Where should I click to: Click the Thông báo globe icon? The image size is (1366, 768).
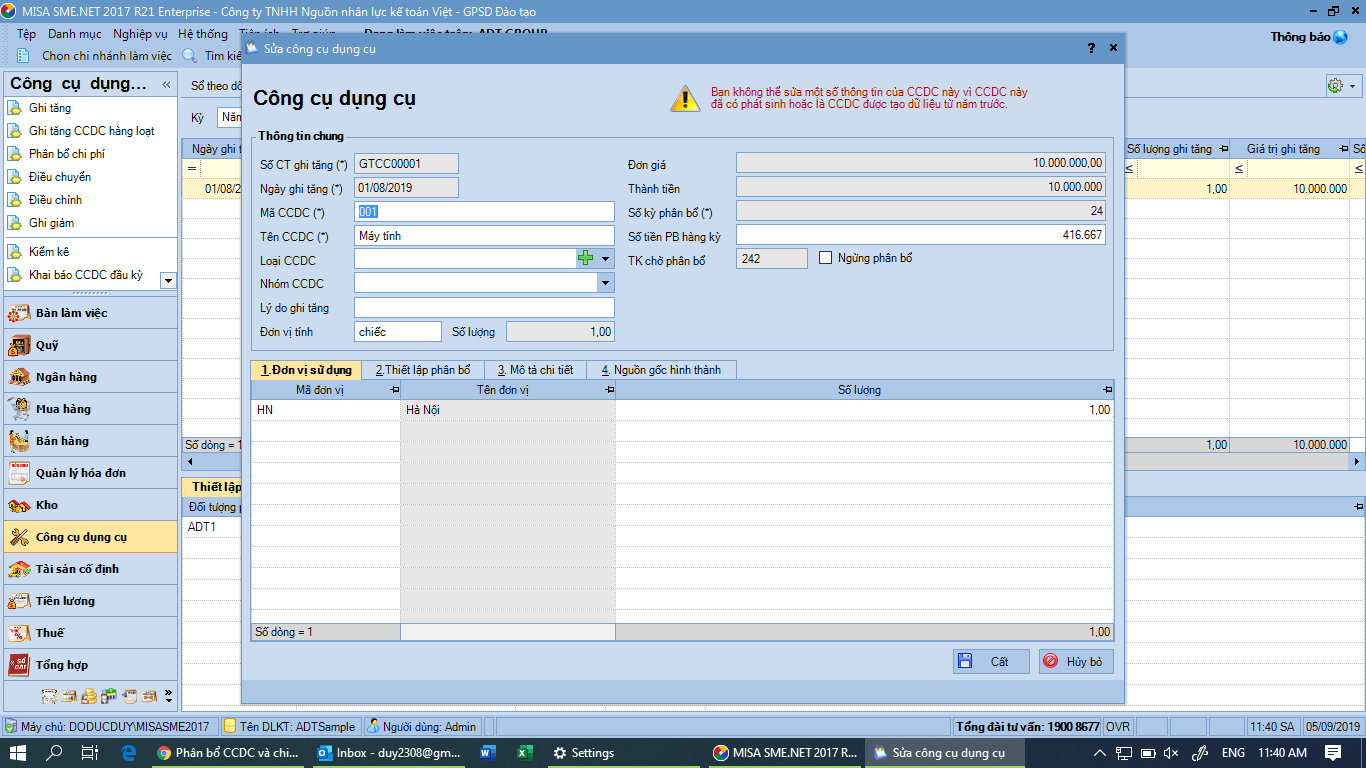tap(1340, 37)
